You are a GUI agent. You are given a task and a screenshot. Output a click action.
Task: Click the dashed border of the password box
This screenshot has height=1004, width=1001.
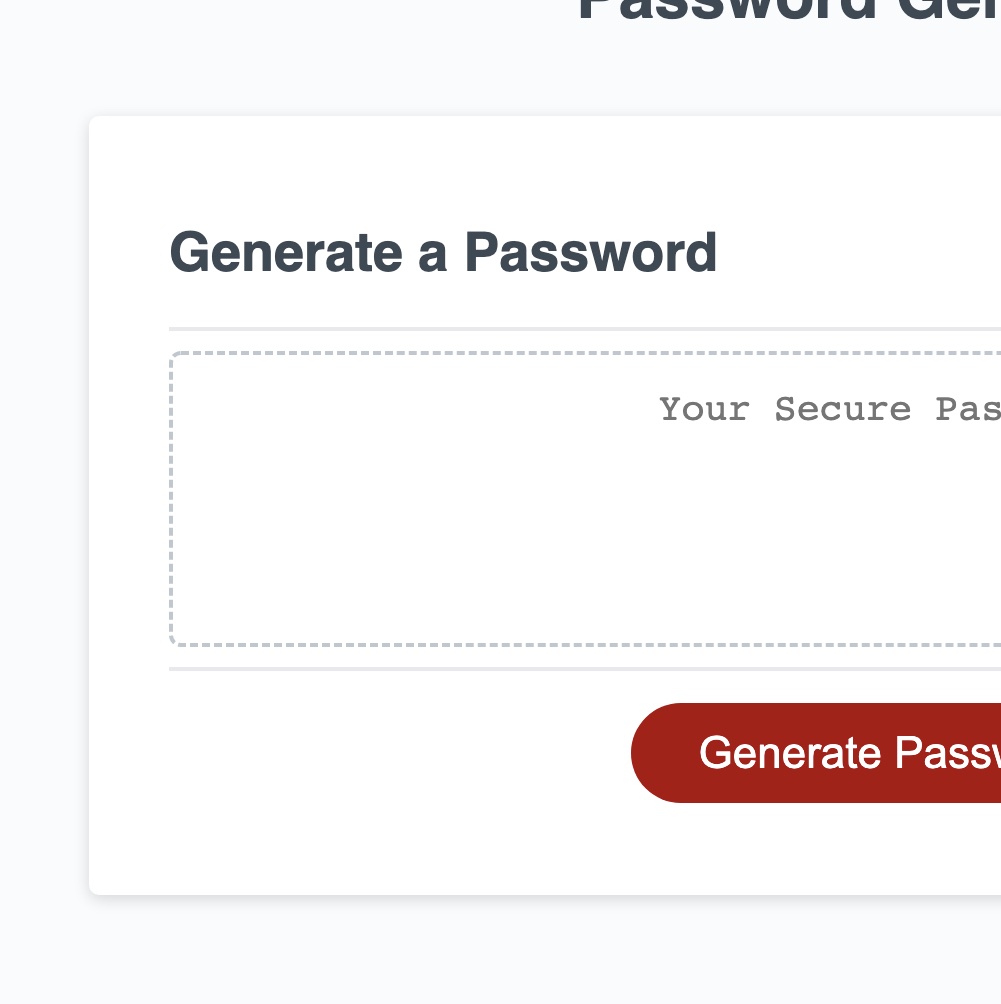coord(171,500)
